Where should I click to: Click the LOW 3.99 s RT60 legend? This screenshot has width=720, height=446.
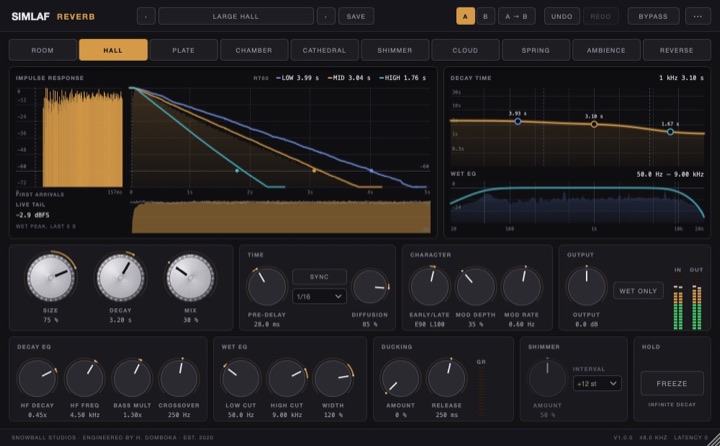(x=298, y=78)
